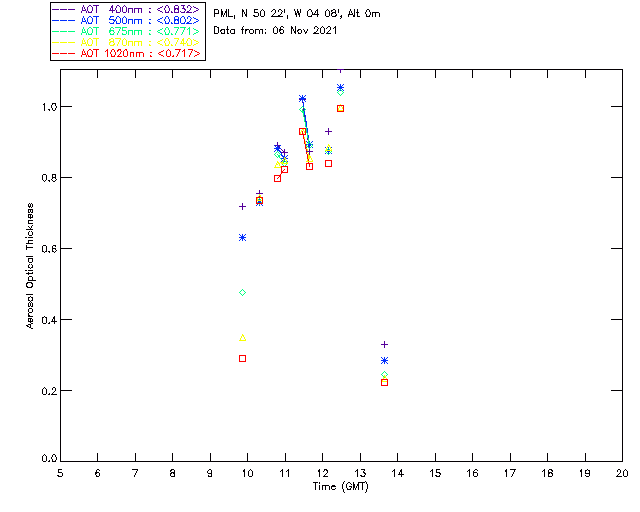The width and height of the screenshot is (640, 512).
Task: Click the Time (GMT) axis title
Action: 340,487
